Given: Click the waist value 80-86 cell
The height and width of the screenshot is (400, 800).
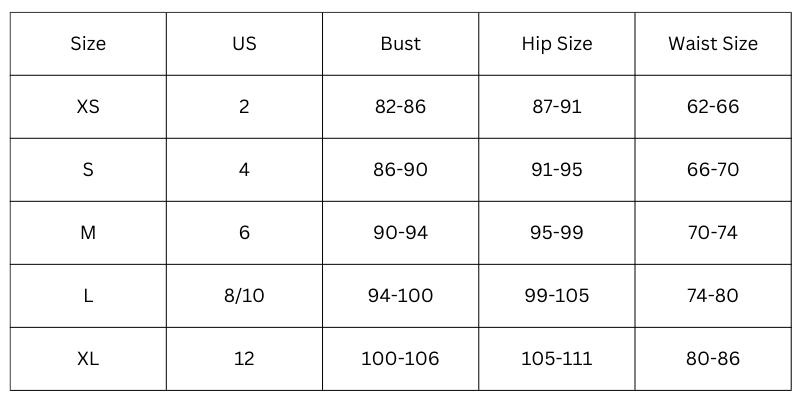Looking at the screenshot, I should click(x=713, y=359).
